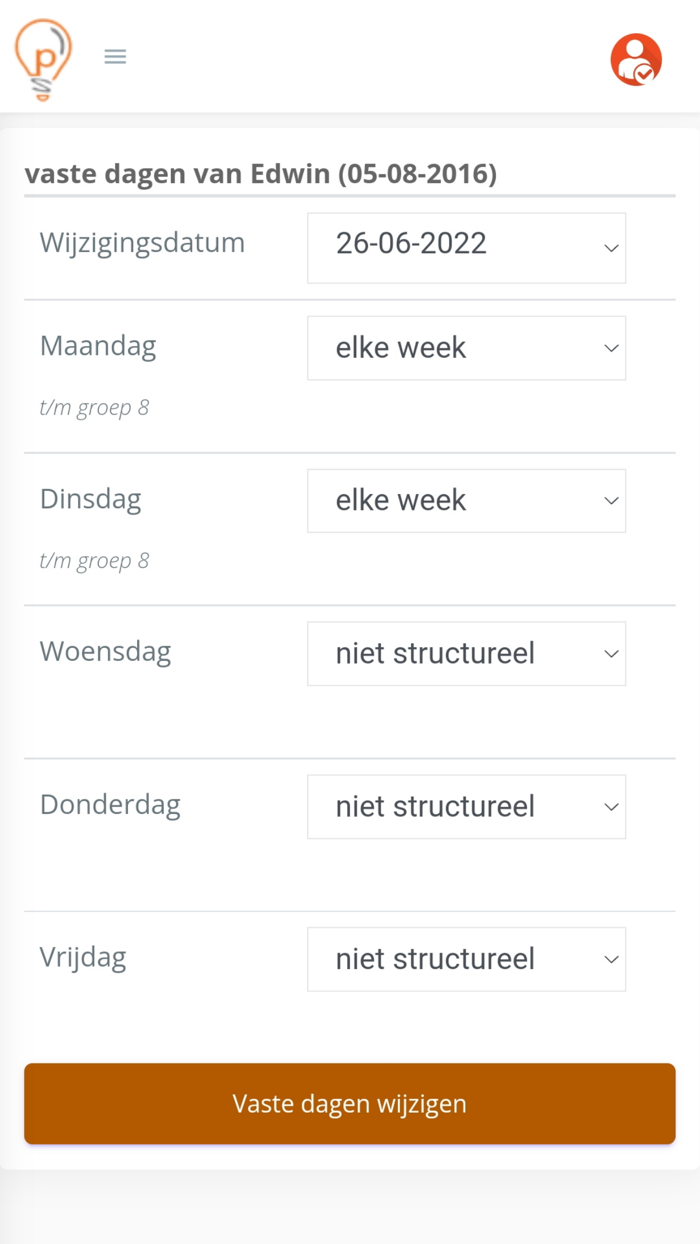Click the Dinsdag day label
This screenshot has height=1244, width=700.
[90, 498]
